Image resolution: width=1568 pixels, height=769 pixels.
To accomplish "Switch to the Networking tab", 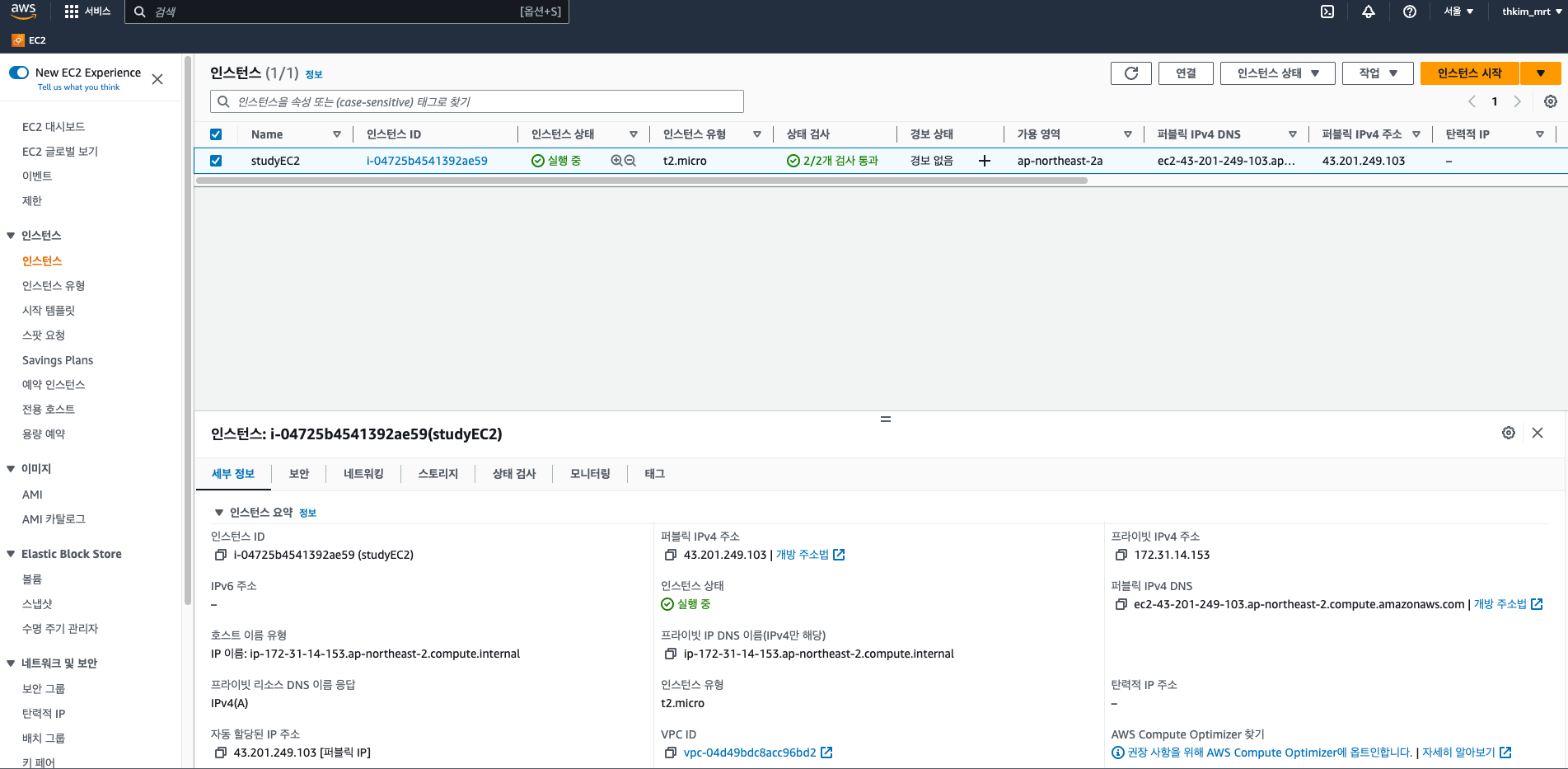I will click(363, 474).
